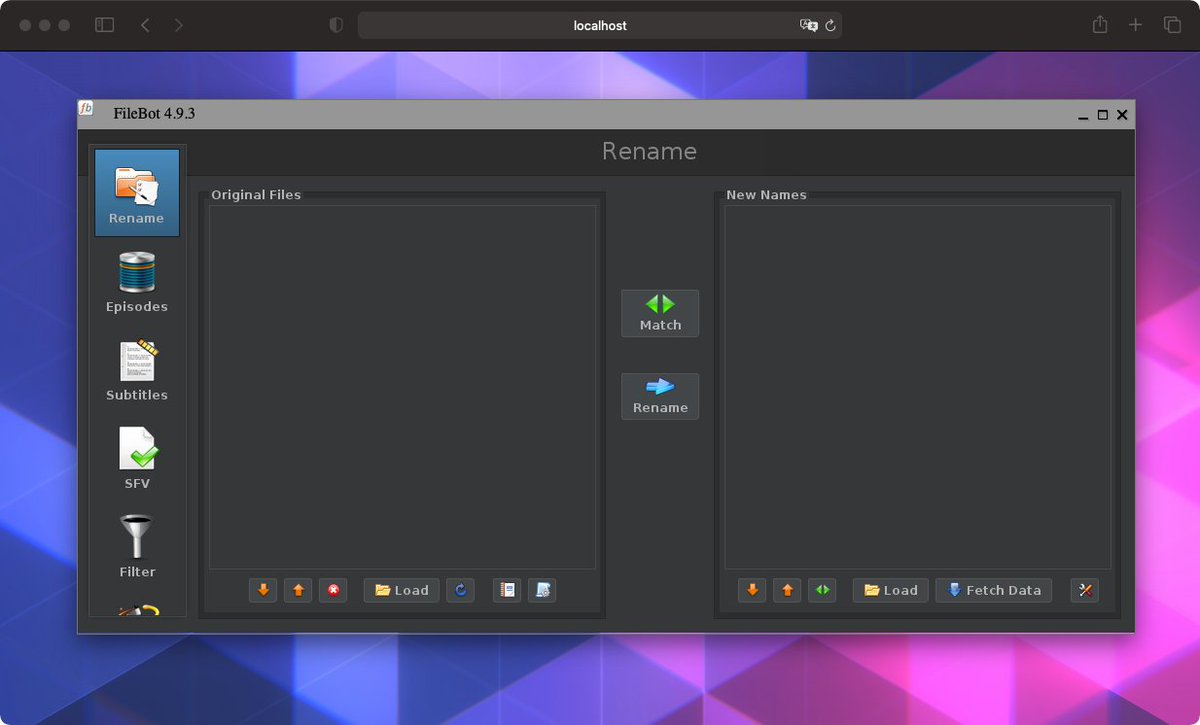Move down arrow under New Names
Screen dimensions: 1200x725
[752, 590]
